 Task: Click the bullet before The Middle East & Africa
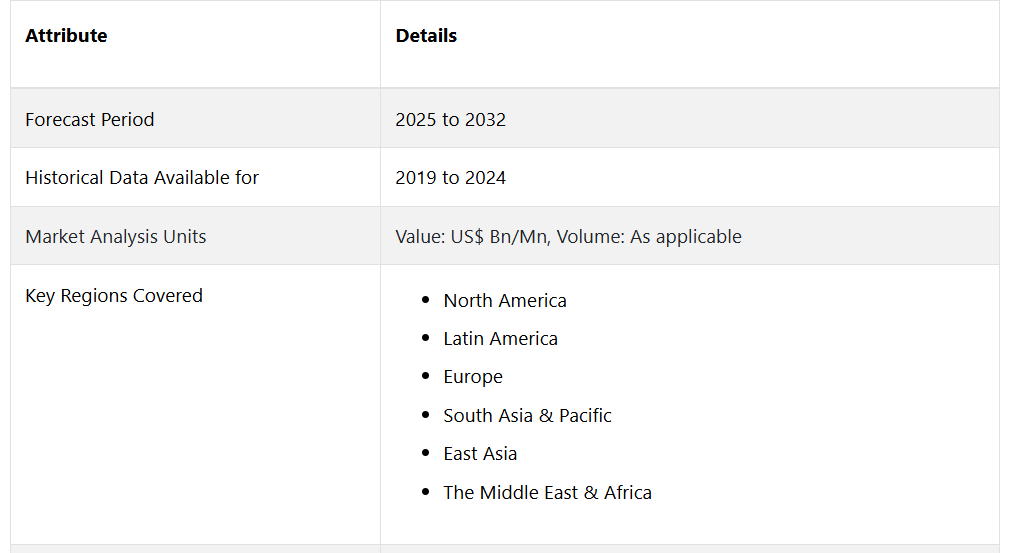coord(425,493)
